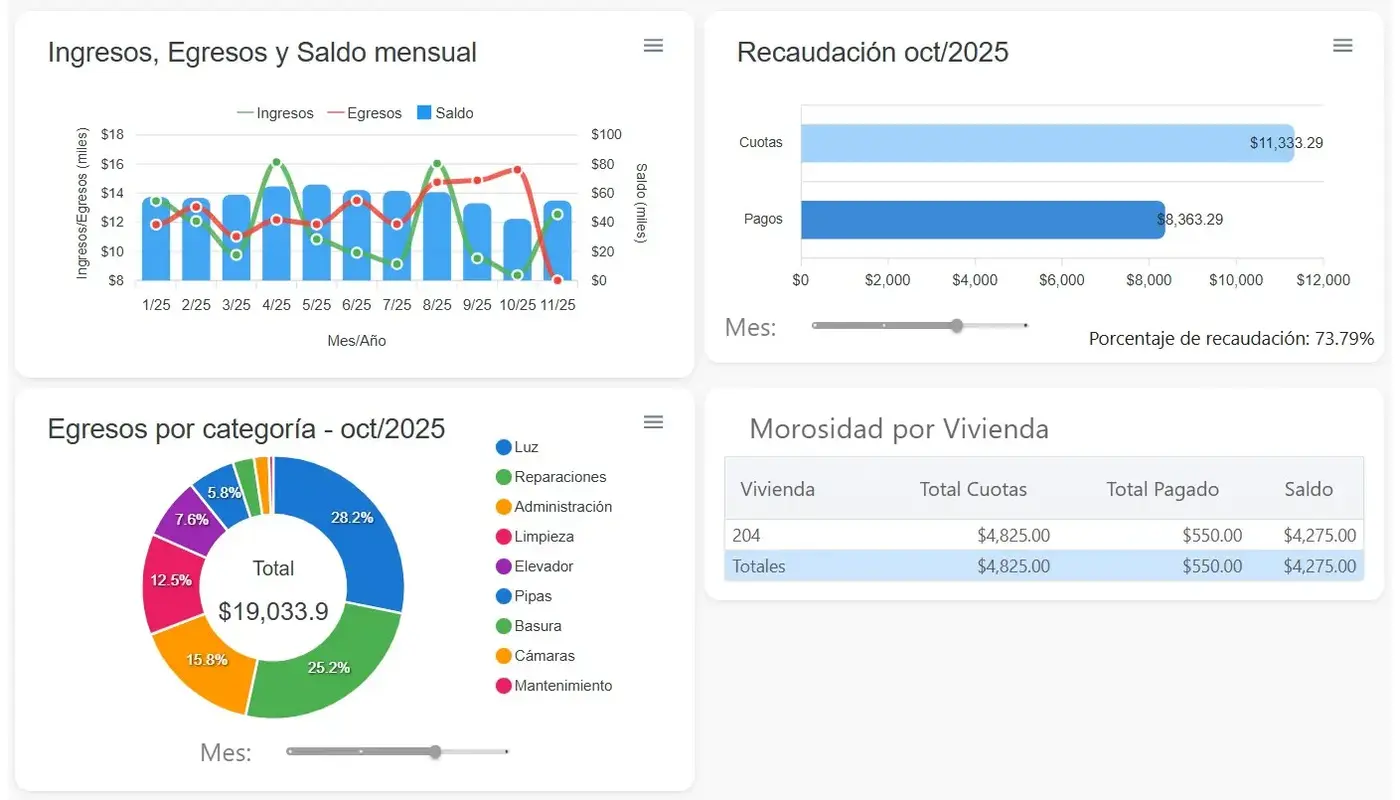Click the Mes slider on Recaudación panel
Viewport: 1400px width, 800px height.
pyautogui.click(x=956, y=326)
